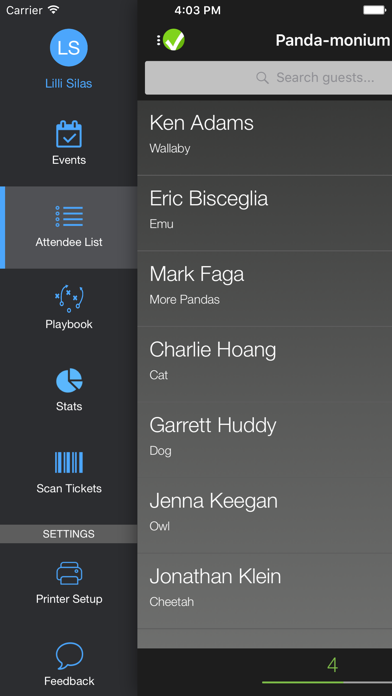Click the Owl subtitle text
392x696 pixels.
[159, 526]
